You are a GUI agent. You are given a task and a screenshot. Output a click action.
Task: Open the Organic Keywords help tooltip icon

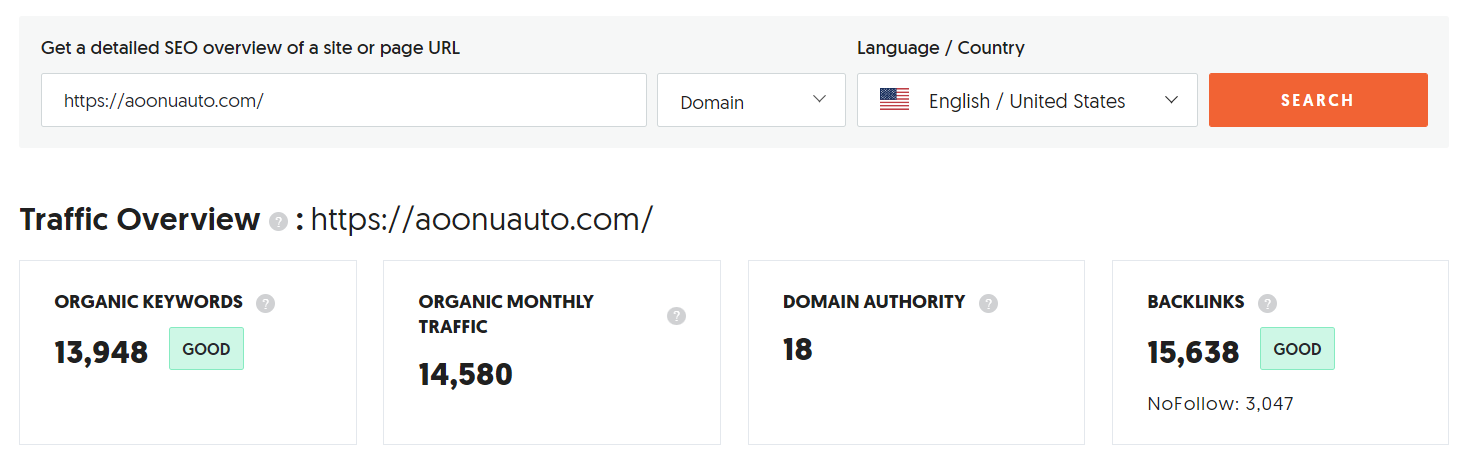coord(265,303)
